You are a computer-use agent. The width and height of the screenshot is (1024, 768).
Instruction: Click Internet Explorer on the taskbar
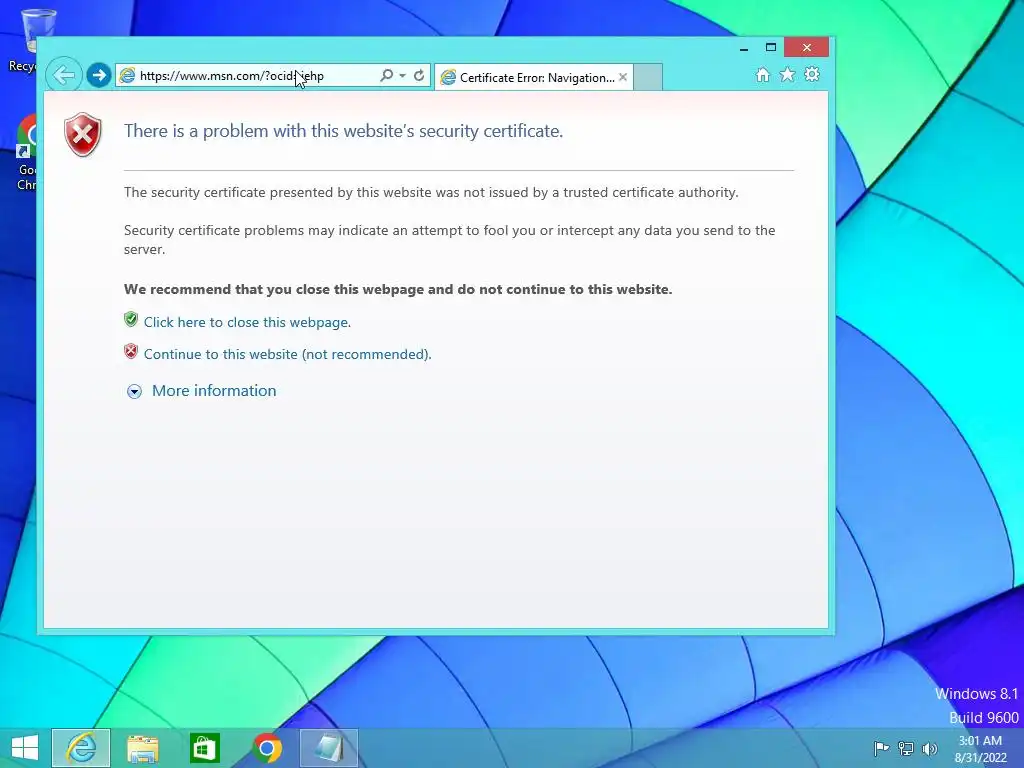tap(81, 748)
